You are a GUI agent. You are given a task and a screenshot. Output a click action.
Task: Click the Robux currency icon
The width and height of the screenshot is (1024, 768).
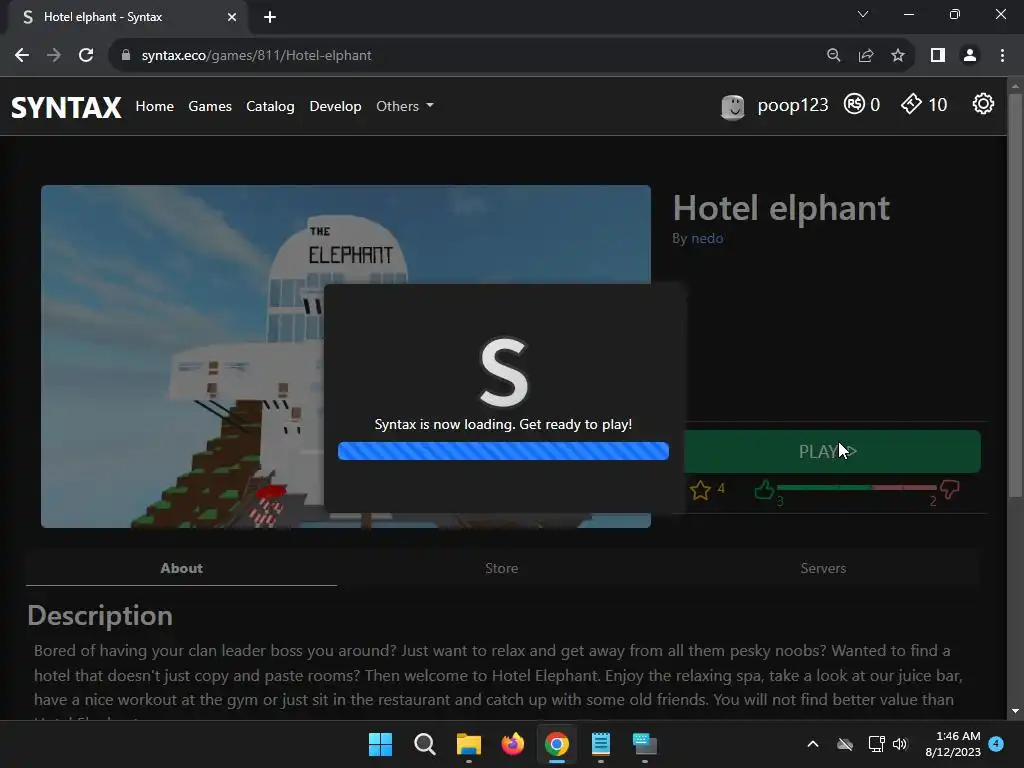pyautogui.click(x=854, y=104)
